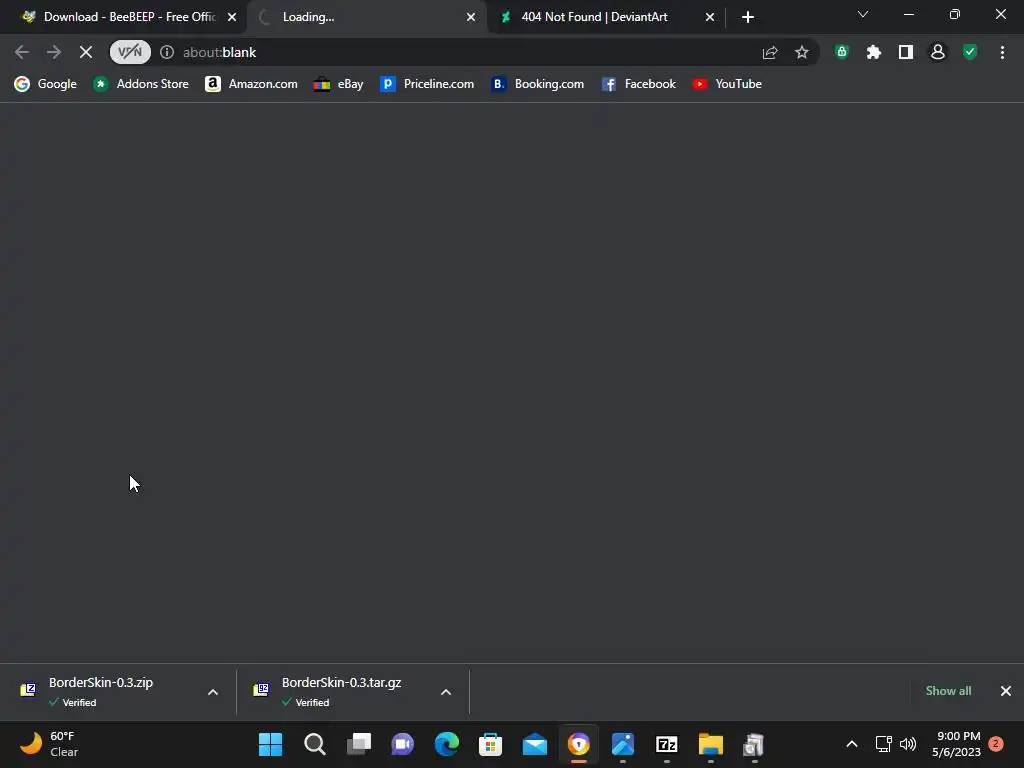View site information icon

coord(167,52)
